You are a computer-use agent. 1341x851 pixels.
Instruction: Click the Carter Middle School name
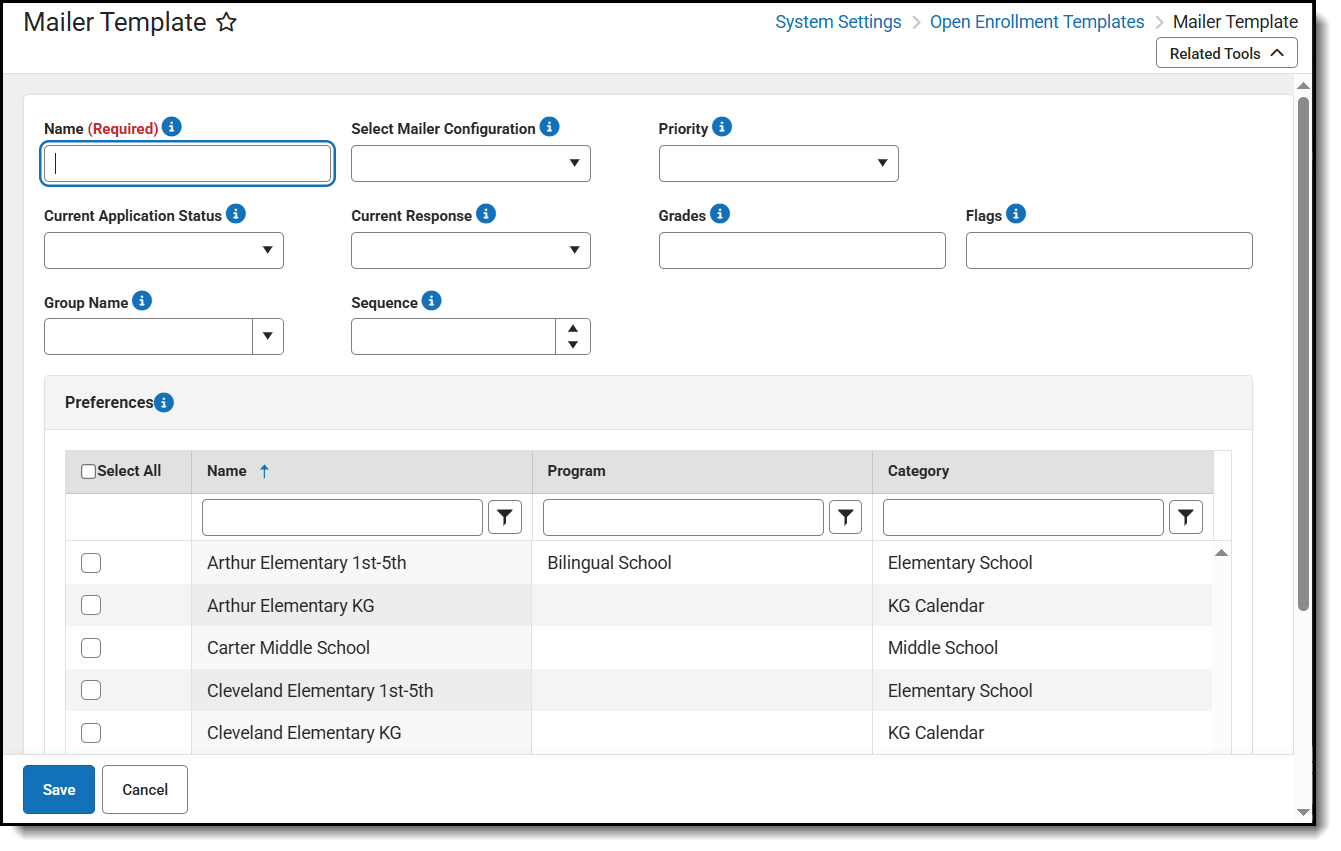[x=288, y=648]
